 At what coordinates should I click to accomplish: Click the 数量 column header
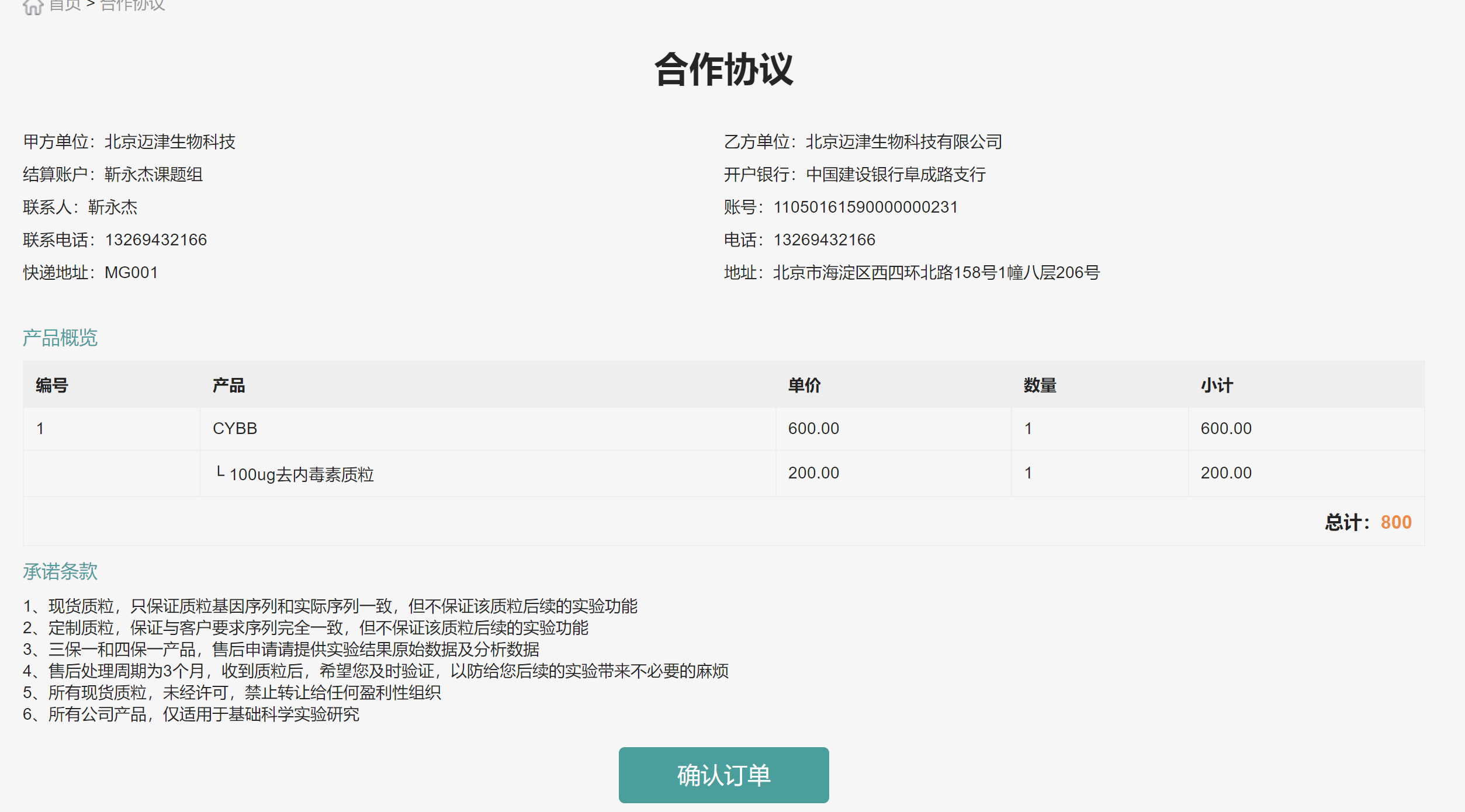1040,386
